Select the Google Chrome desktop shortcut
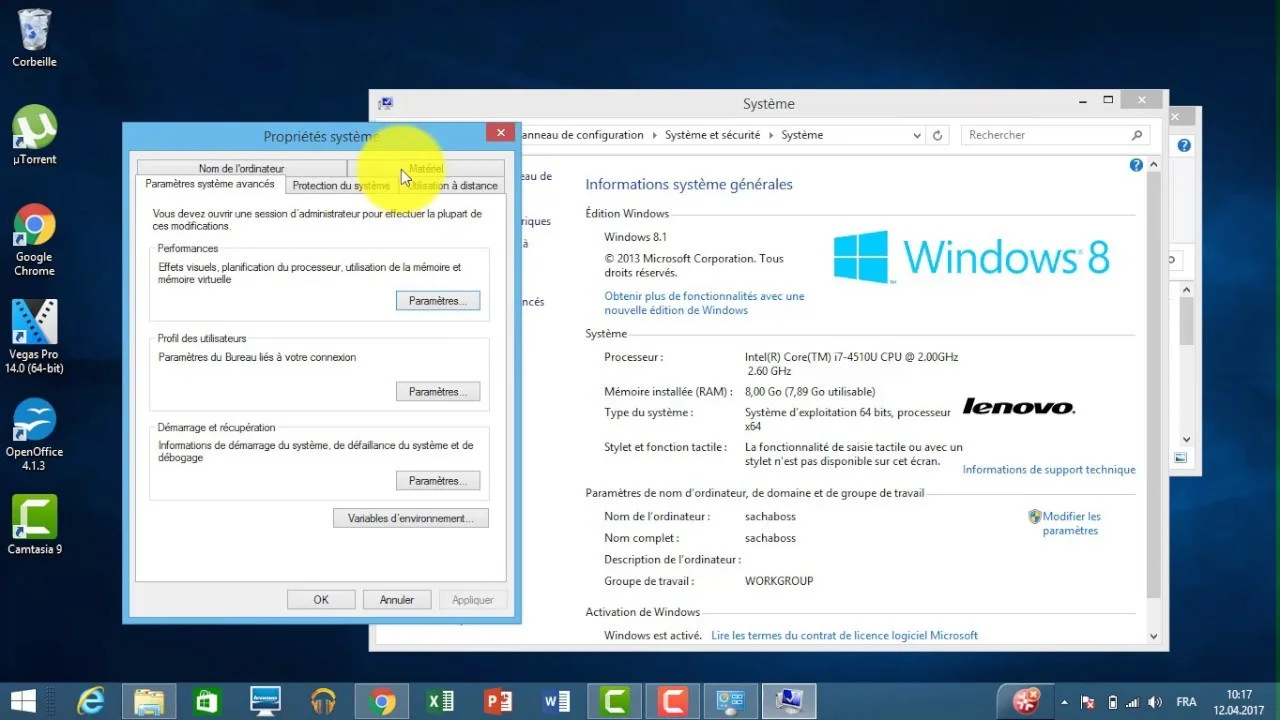The width and height of the screenshot is (1280, 720). tap(34, 240)
